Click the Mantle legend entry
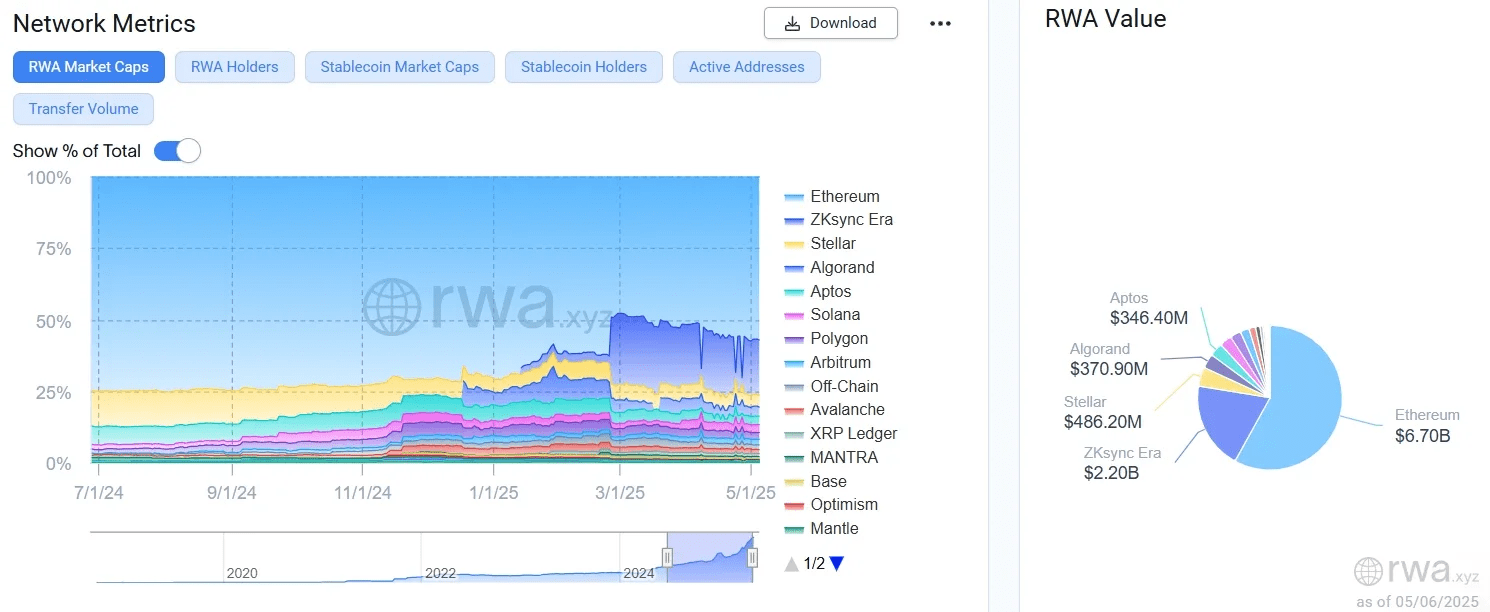Screen dimensions: 1490x612 click(x=822, y=528)
